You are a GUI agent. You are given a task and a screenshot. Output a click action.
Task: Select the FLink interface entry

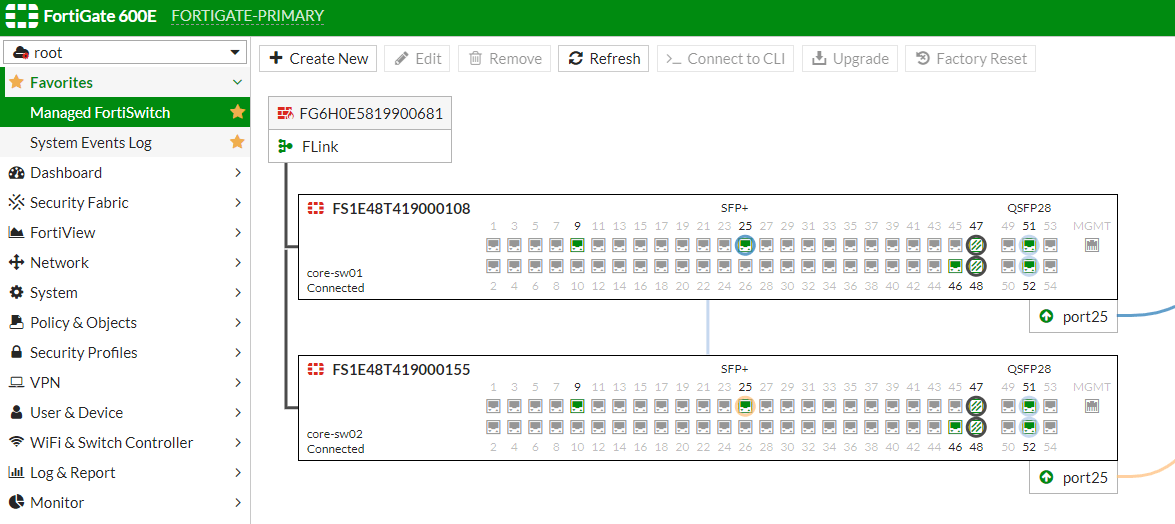click(x=360, y=146)
